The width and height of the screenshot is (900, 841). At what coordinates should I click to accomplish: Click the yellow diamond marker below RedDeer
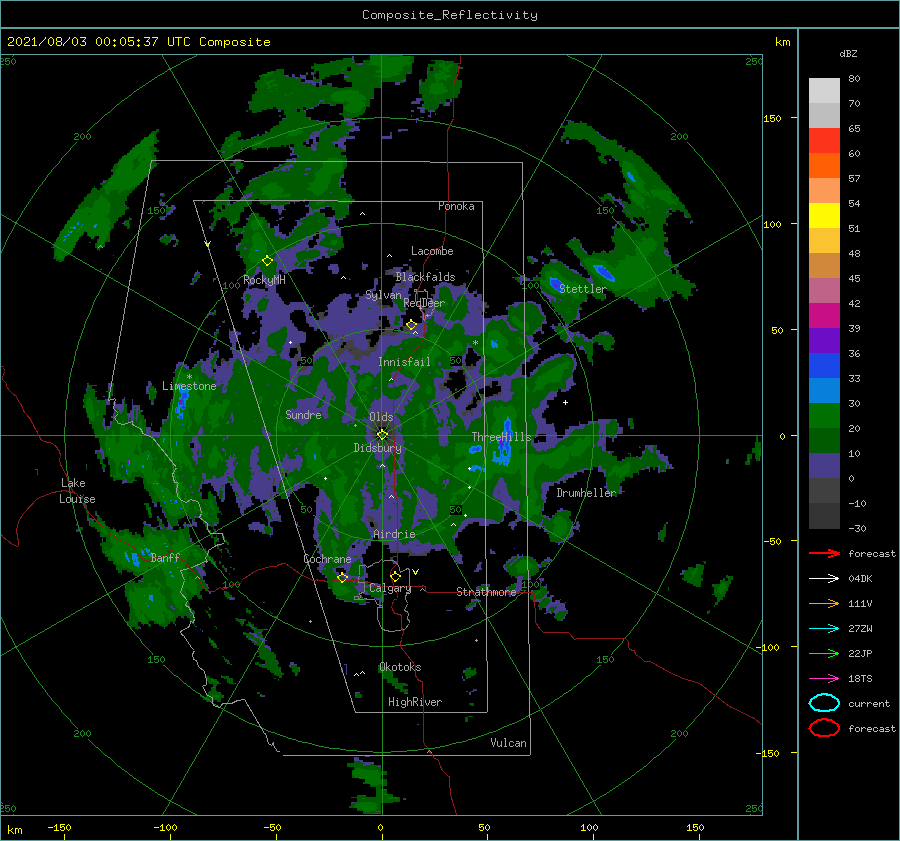tap(411, 325)
